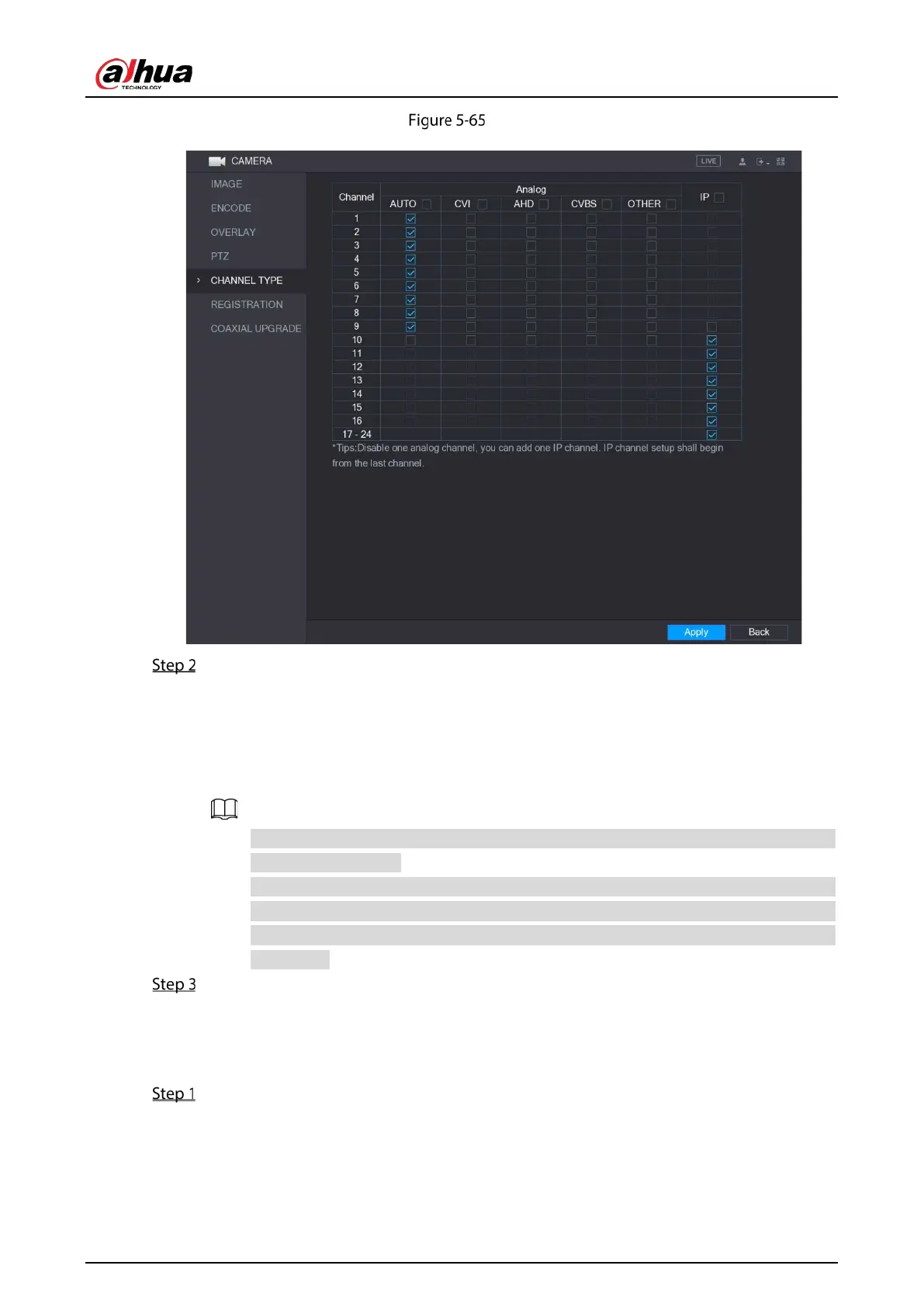Uncheck AUTO for channel 2
The image size is (924, 1307).
(410, 232)
